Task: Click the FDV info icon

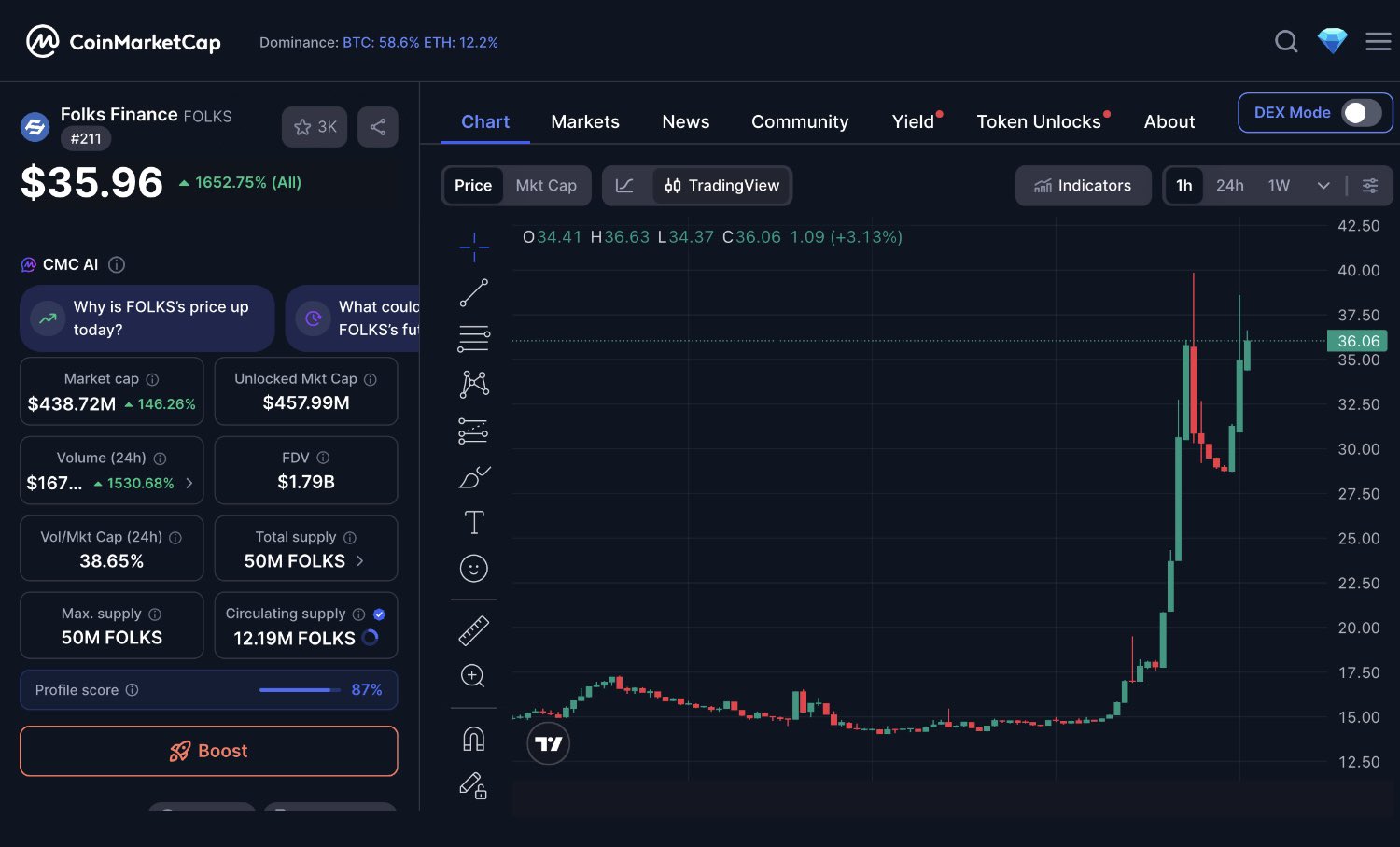Action: (x=323, y=458)
